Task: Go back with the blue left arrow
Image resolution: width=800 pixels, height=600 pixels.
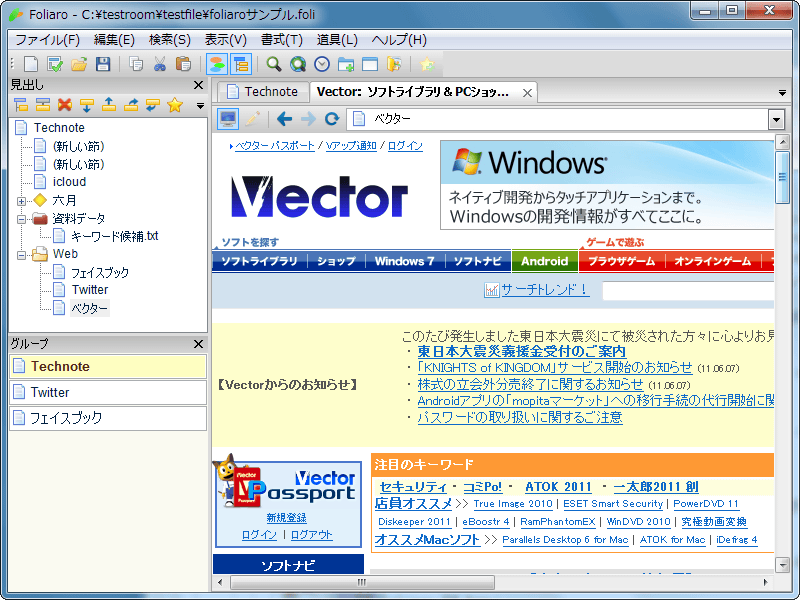Action: 284,119
